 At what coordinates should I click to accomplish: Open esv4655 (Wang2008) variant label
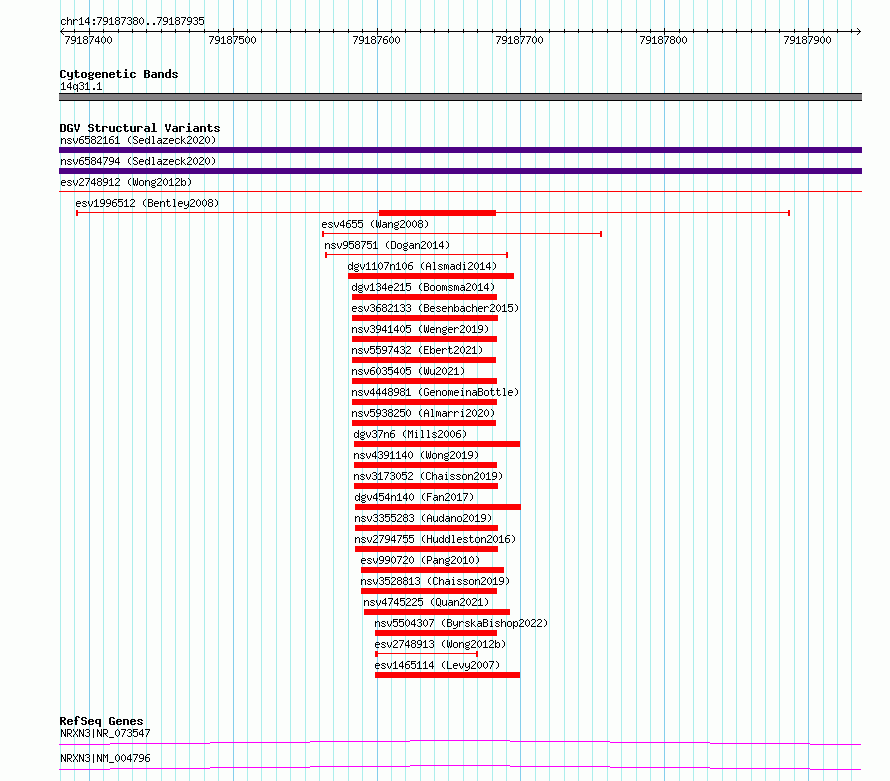[x=375, y=224]
